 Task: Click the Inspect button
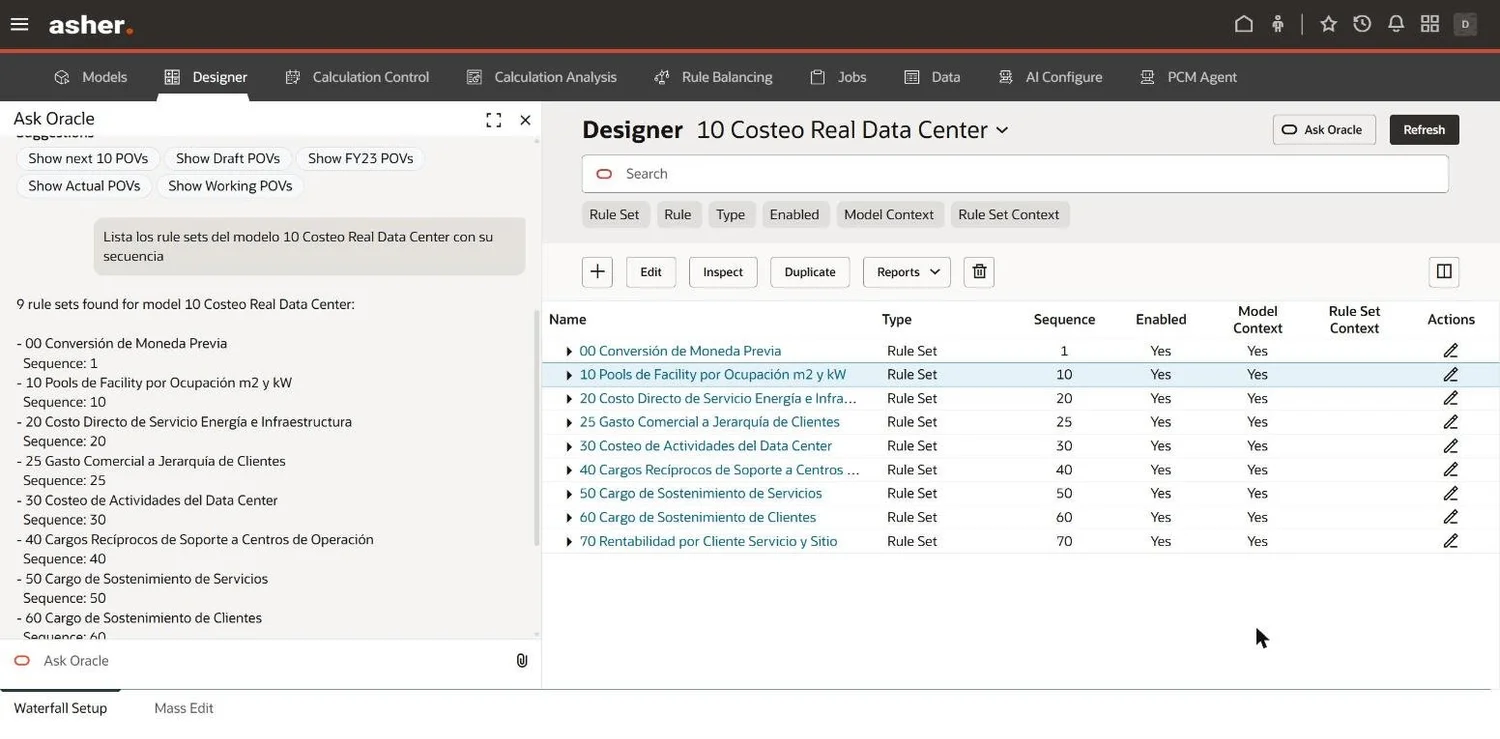pyautogui.click(x=723, y=272)
